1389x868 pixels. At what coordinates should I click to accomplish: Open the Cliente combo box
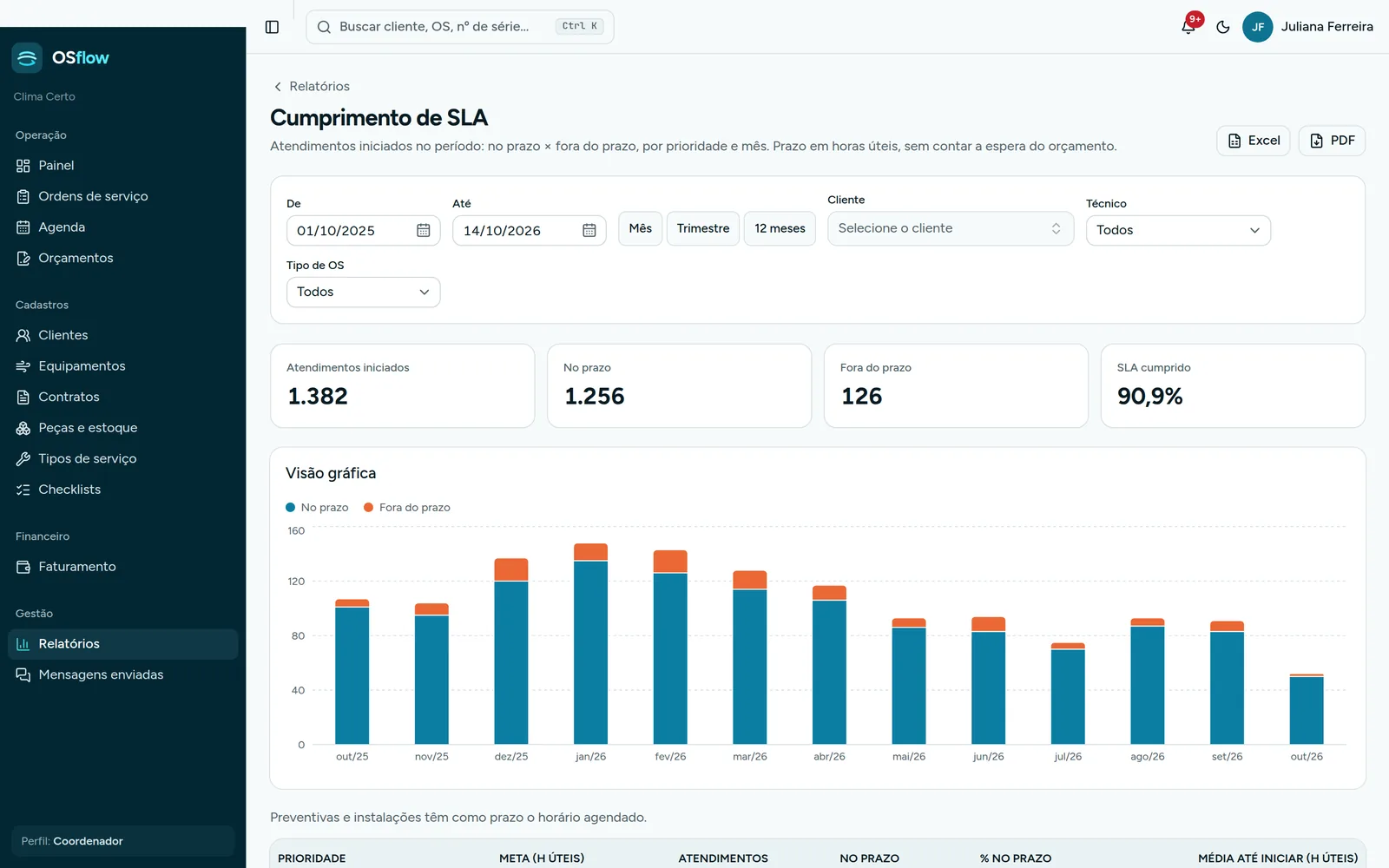(951, 228)
